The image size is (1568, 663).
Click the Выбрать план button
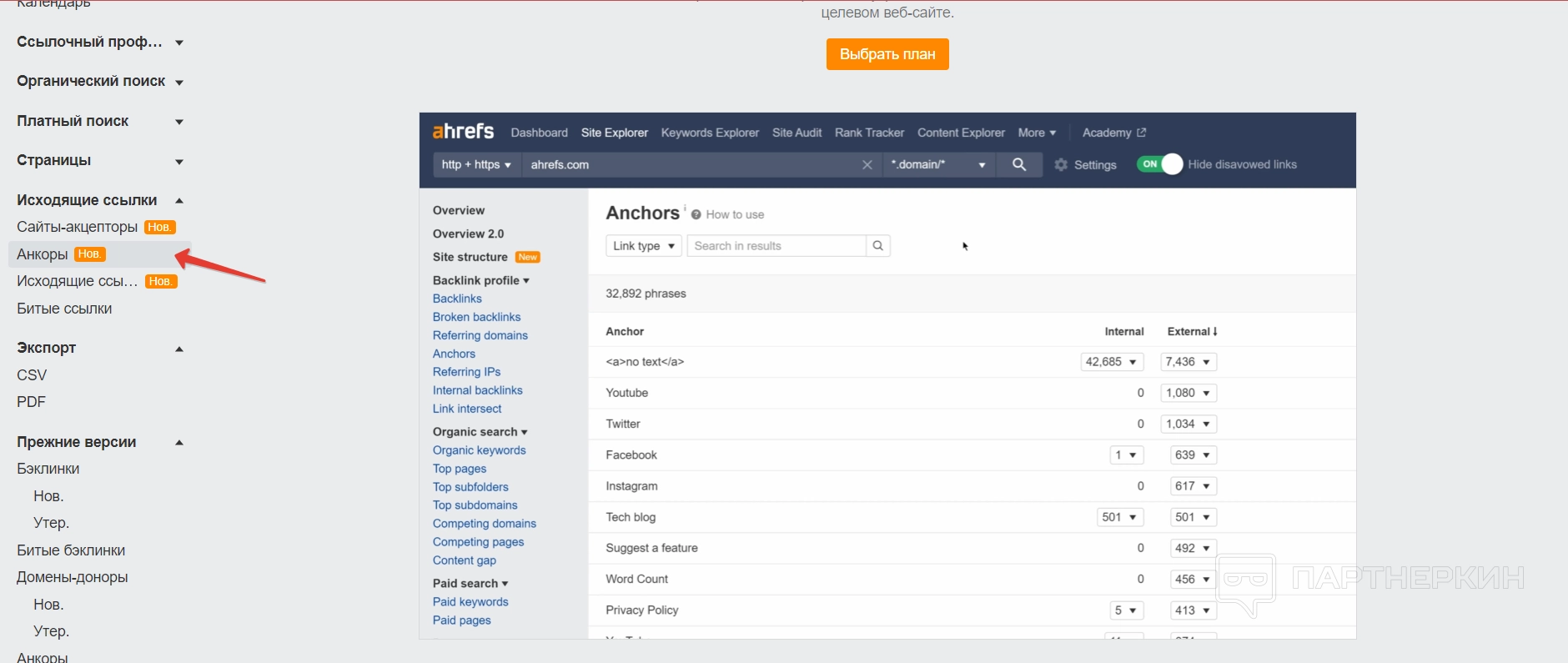point(887,54)
